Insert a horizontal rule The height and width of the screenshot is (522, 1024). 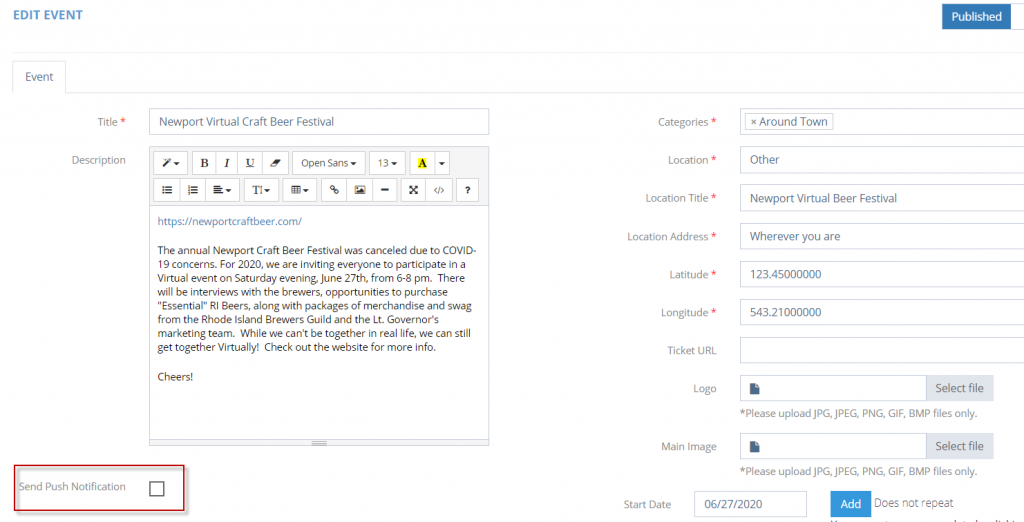pos(385,189)
